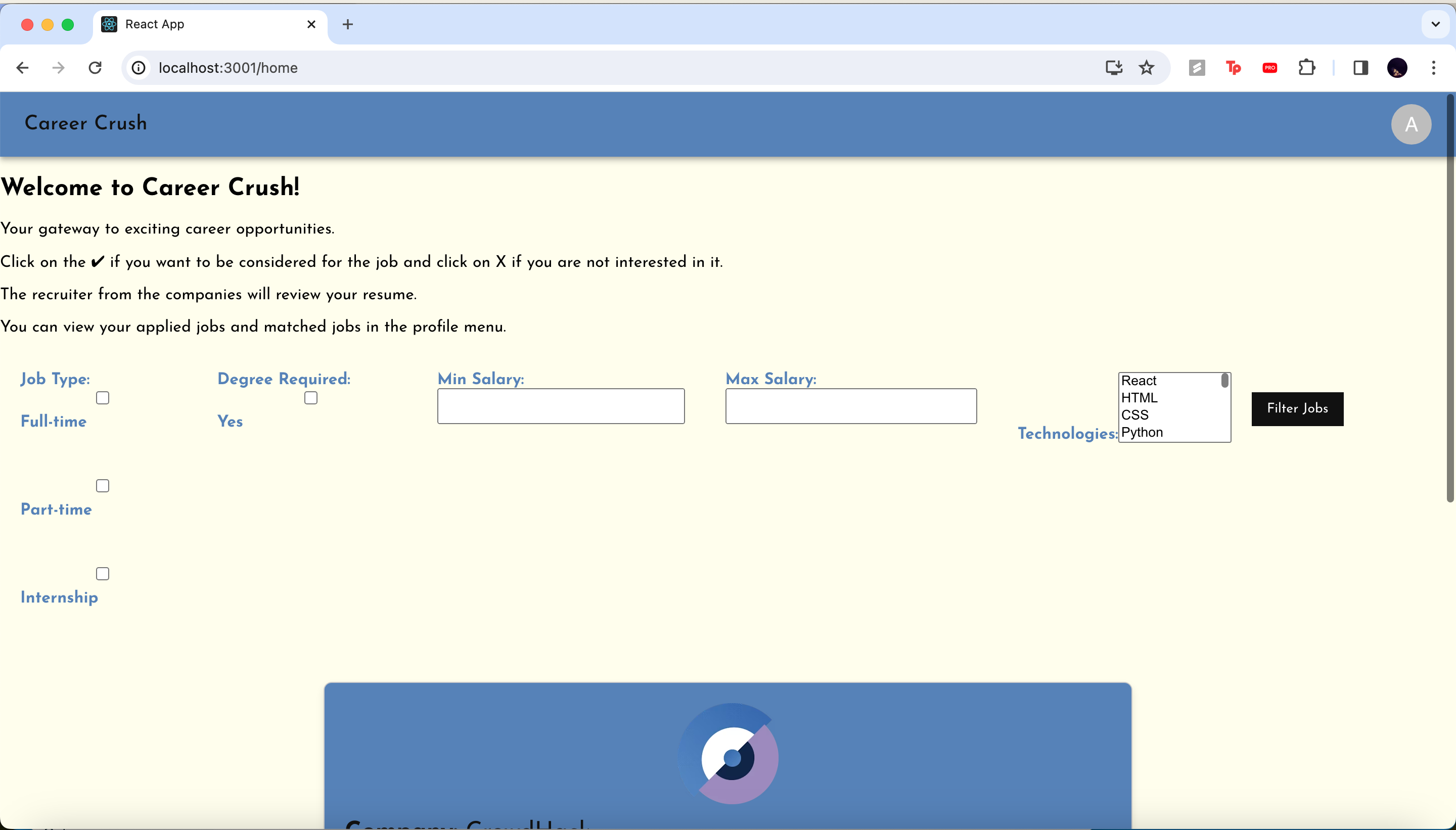Open the Chrome three-dot menu
This screenshot has width=1456, height=830.
1433,68
